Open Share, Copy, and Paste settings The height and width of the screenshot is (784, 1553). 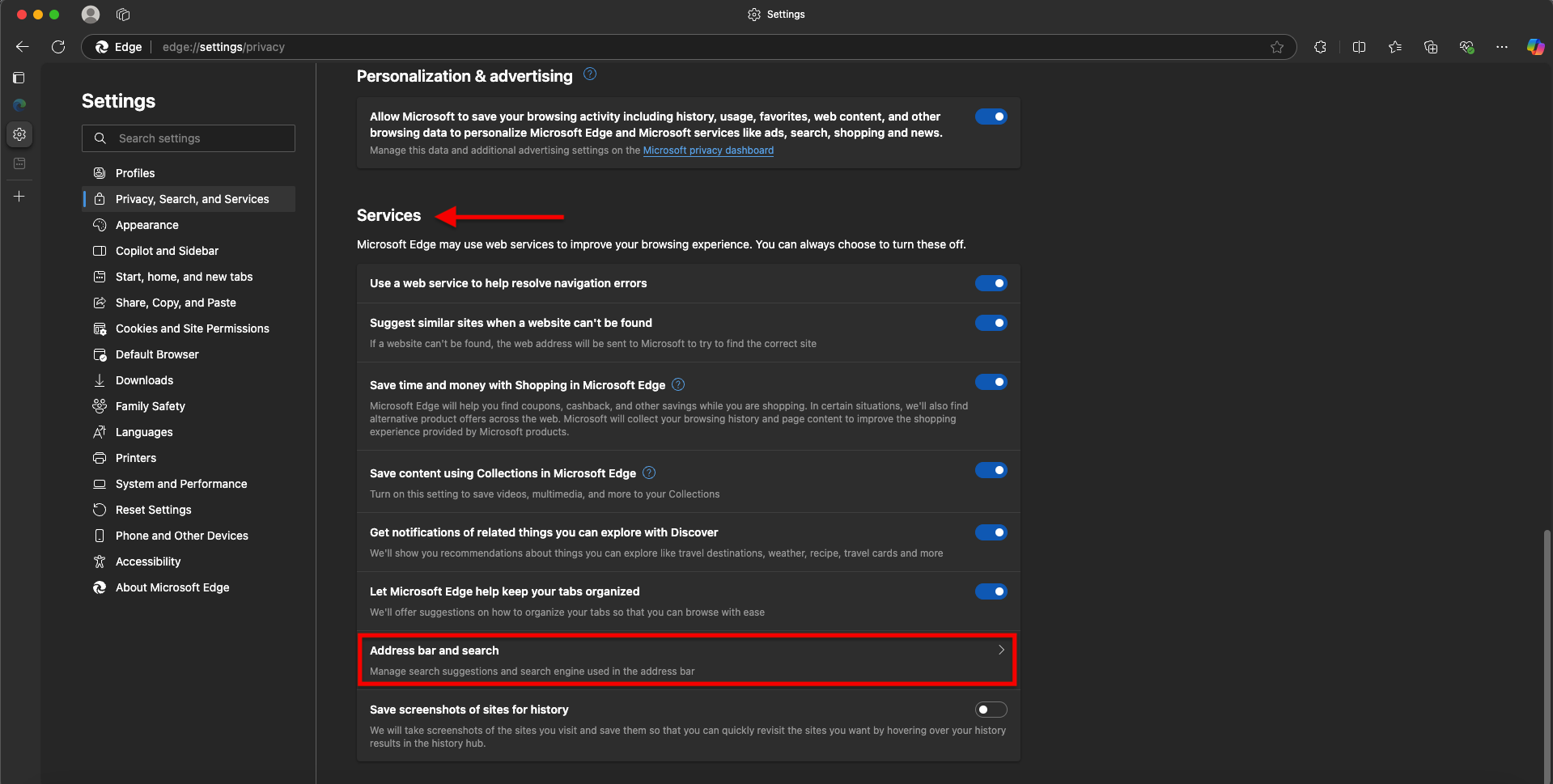pos(189,303)
